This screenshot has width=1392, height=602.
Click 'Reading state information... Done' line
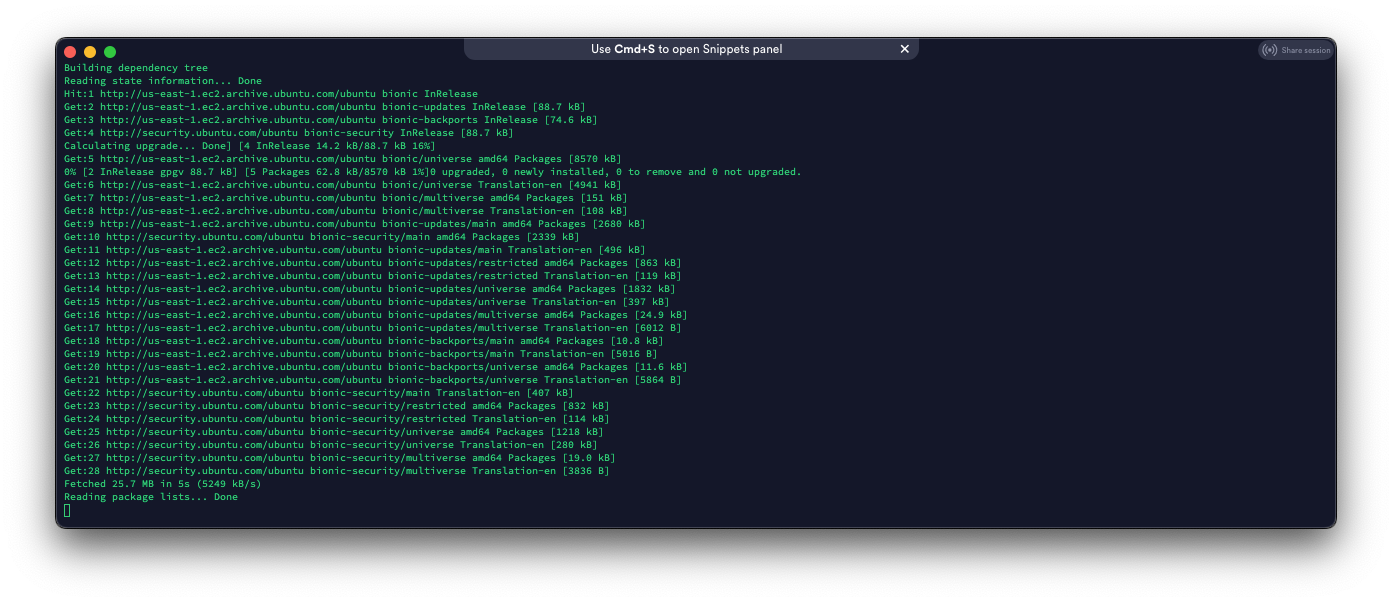[x=163, y=81]
